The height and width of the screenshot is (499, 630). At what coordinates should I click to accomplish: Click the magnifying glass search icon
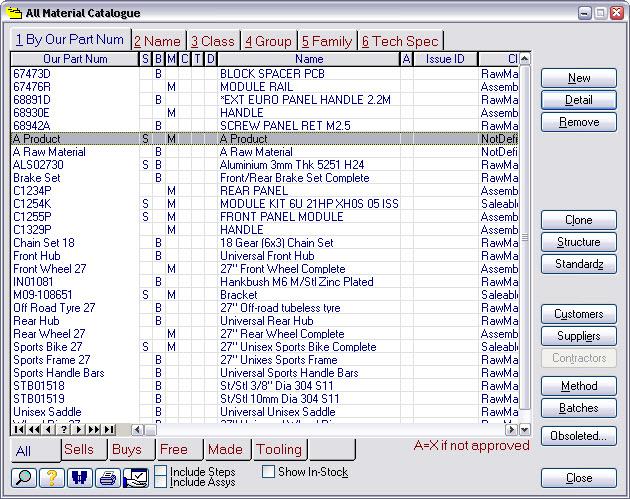[24, 478]
